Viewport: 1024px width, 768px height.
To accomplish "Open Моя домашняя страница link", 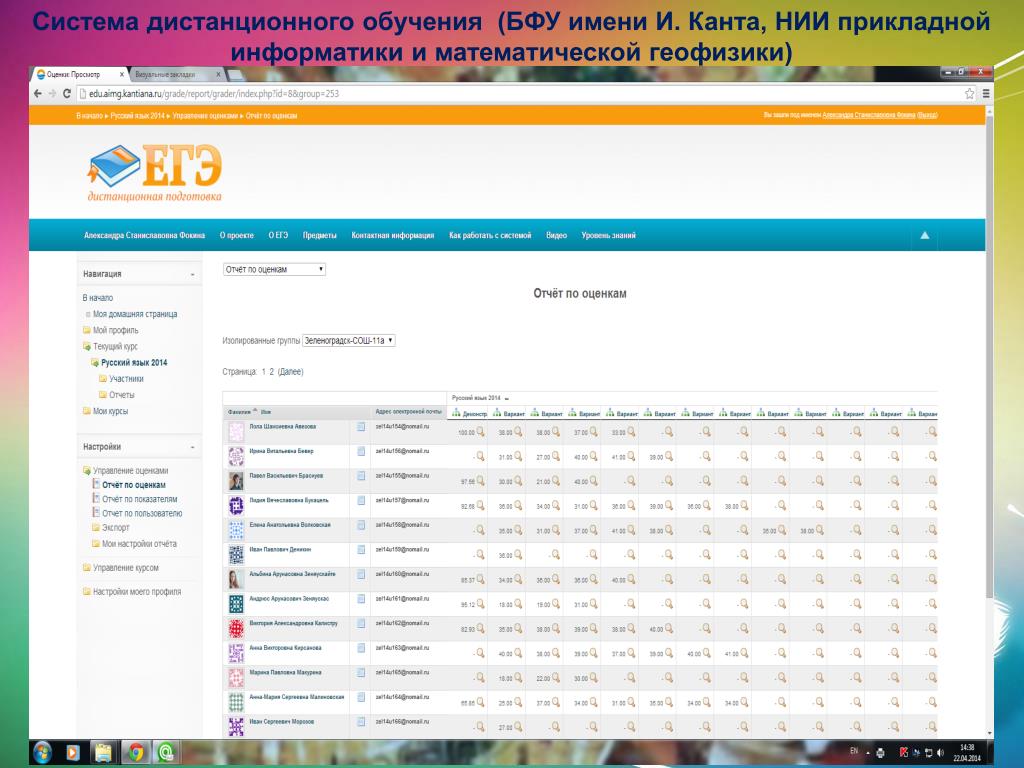I will point(135,314).
